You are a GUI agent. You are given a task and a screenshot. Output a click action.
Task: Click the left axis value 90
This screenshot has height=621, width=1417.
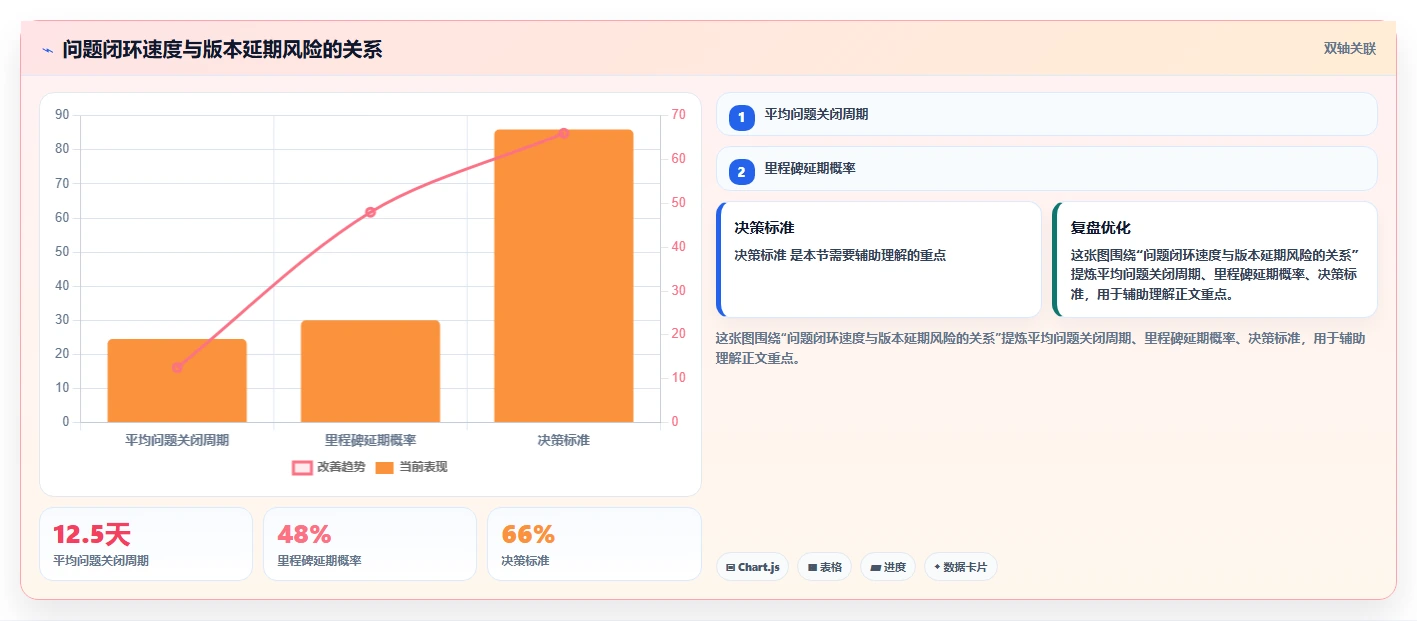click(62, 115)
